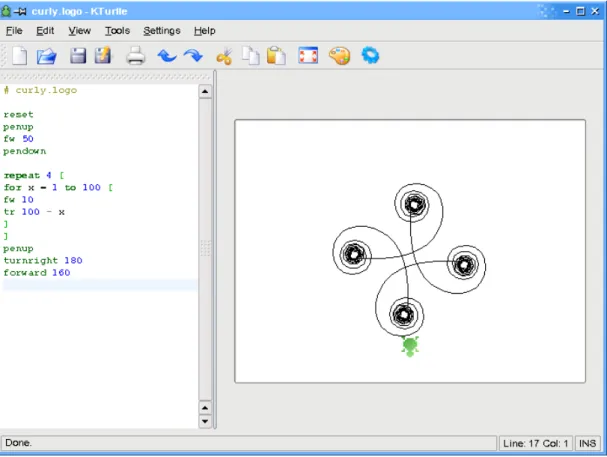Viewport: 607px width, 457px height.
Task: Click the editor scrollbar up arrow at top
Action: click(x=205, y=92)
